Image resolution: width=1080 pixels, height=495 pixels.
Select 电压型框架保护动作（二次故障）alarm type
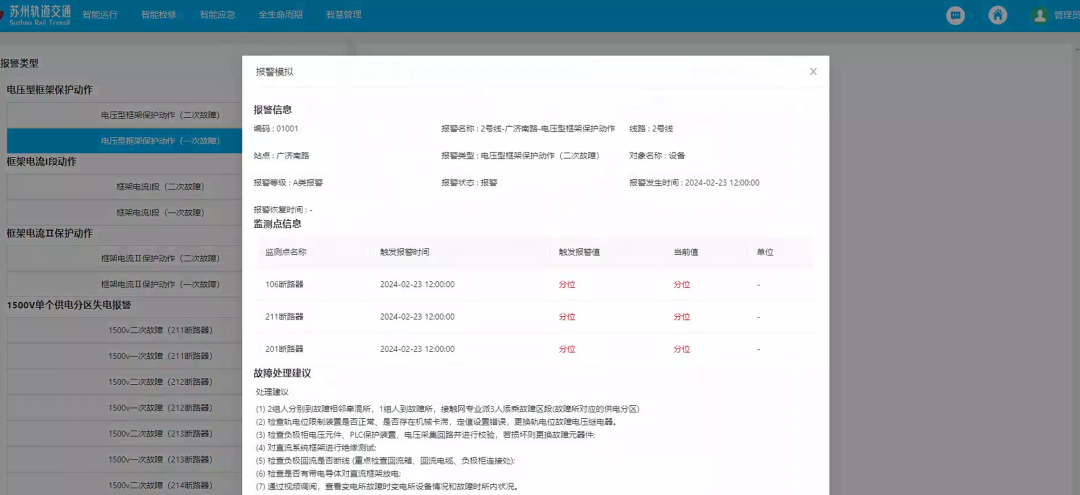[124, 115]
